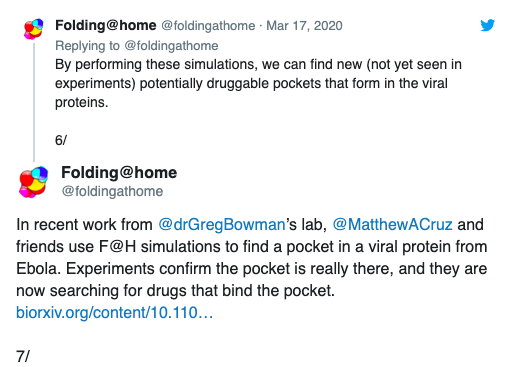The image size is (515, 367).
Task: Select the reply text about druggable pockets
Action: (258, 83)
